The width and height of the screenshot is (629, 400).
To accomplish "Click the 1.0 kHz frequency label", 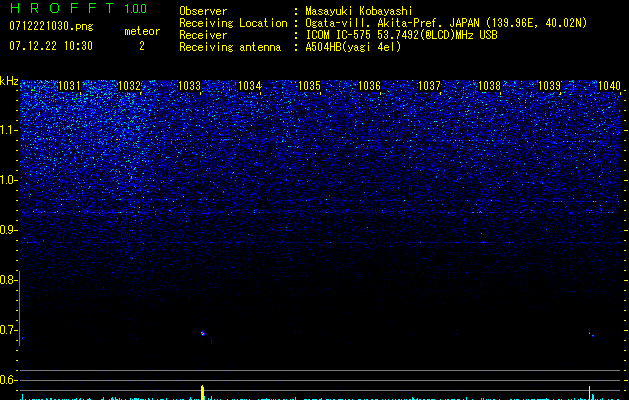I will (8, 180).
